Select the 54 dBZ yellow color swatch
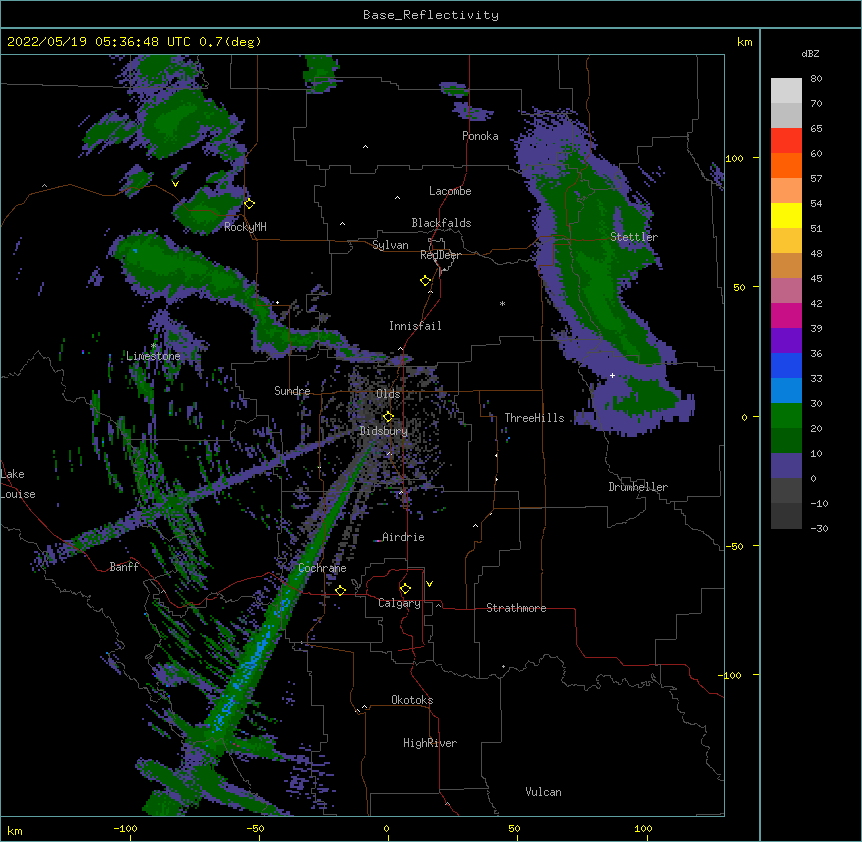Image resolution: width=862 pixels, height=842 pixels. click(x=786, y=215)
